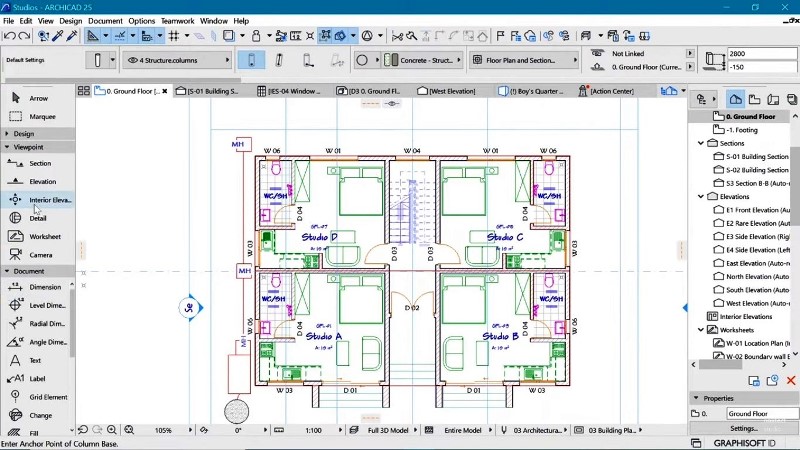Select the Marquee tool
Screen dimensions: 800x450
(x=42, y=116)
